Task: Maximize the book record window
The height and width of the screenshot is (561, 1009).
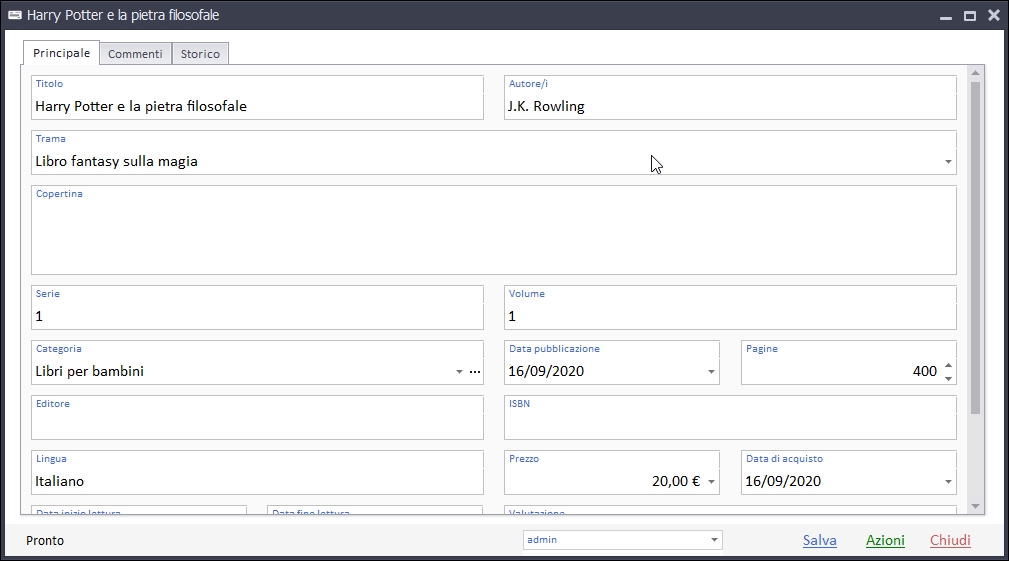Action: [969, 16]
